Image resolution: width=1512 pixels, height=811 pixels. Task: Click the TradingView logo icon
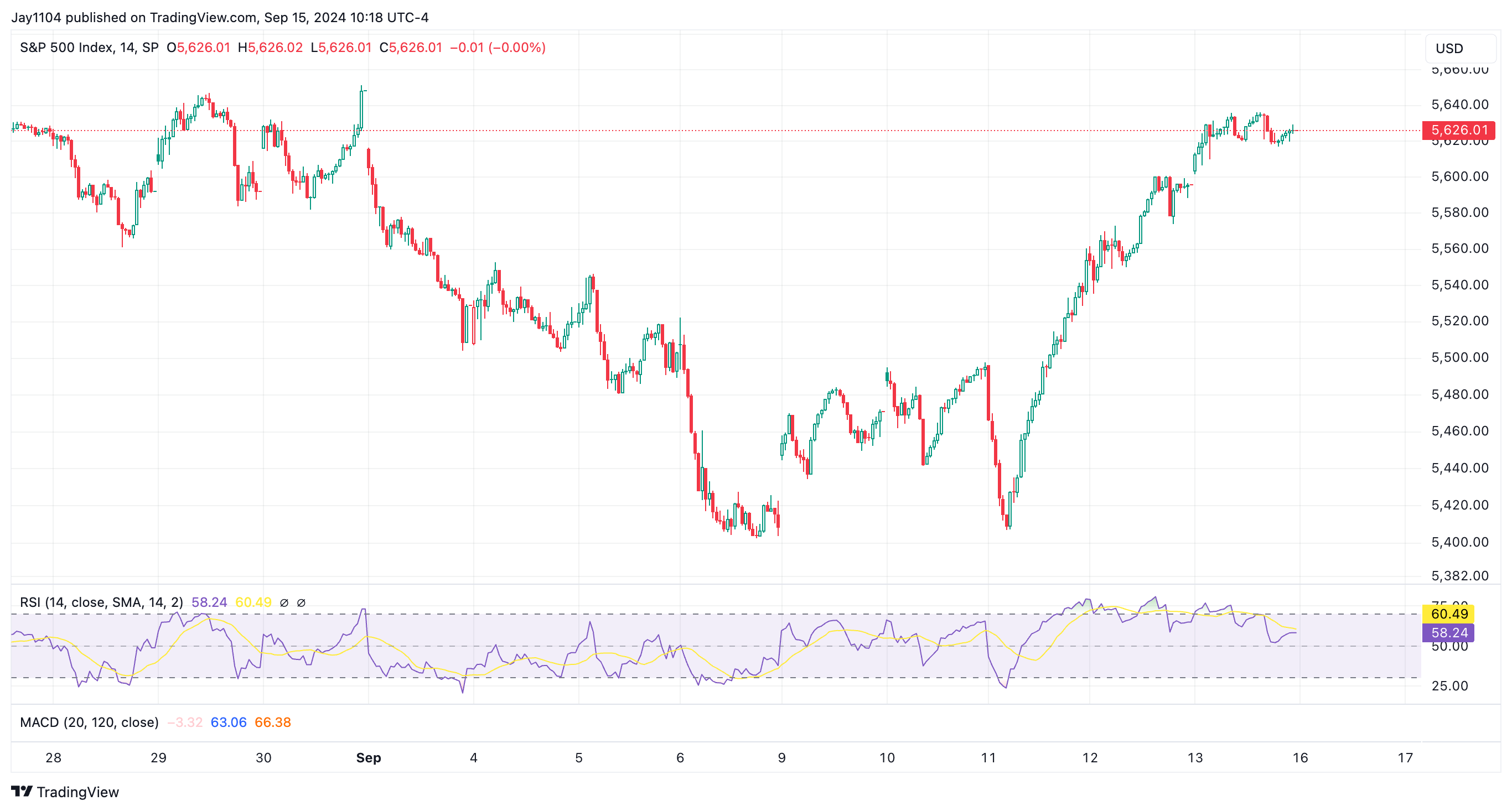click(x=22, y=792)
